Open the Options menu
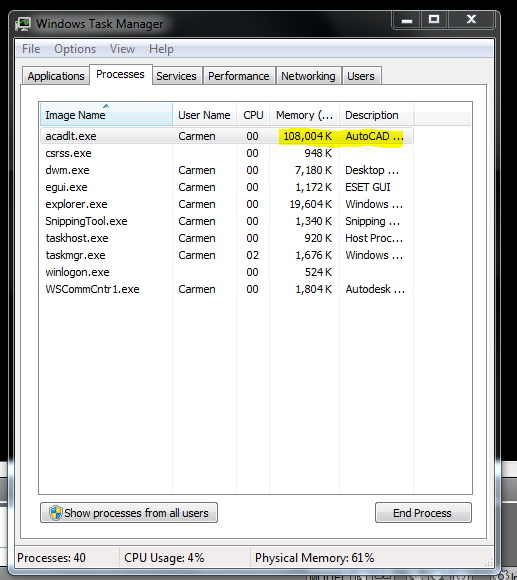This screenshot has width=517, height=580. 75,49
